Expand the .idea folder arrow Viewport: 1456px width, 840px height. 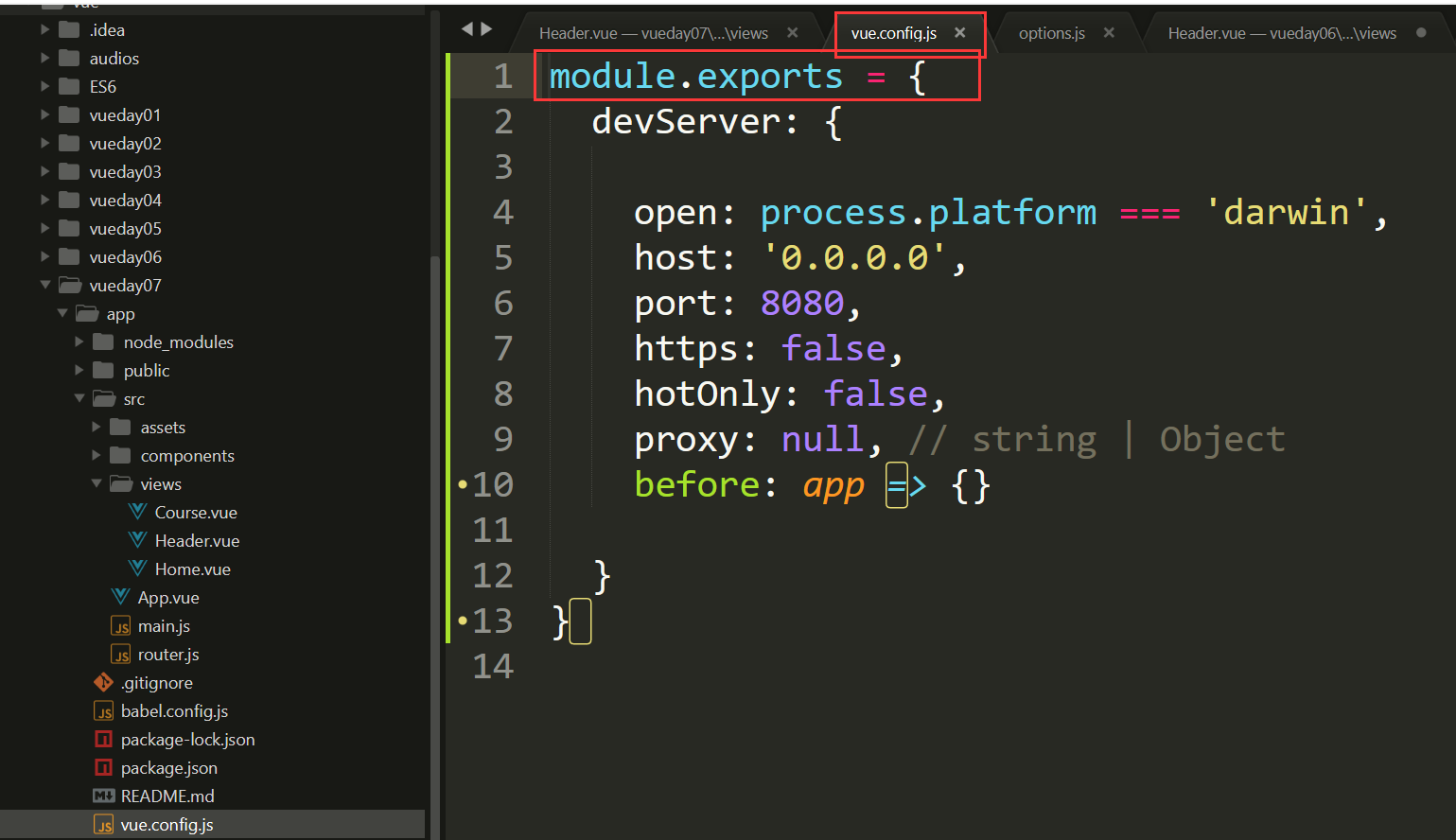click(44, 30)
